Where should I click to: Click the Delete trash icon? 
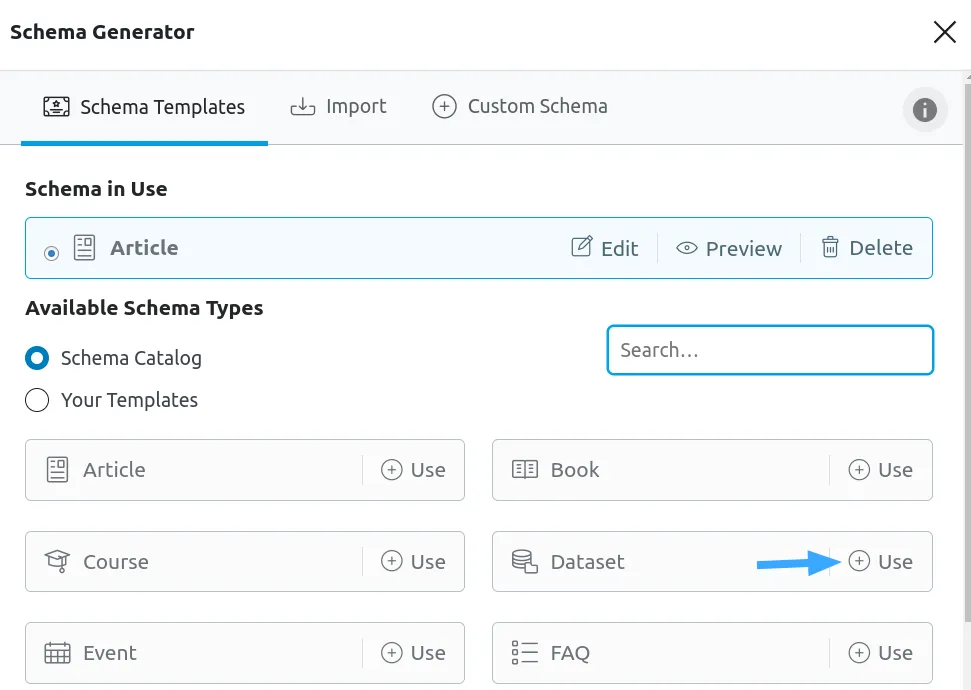coord(831,248)
